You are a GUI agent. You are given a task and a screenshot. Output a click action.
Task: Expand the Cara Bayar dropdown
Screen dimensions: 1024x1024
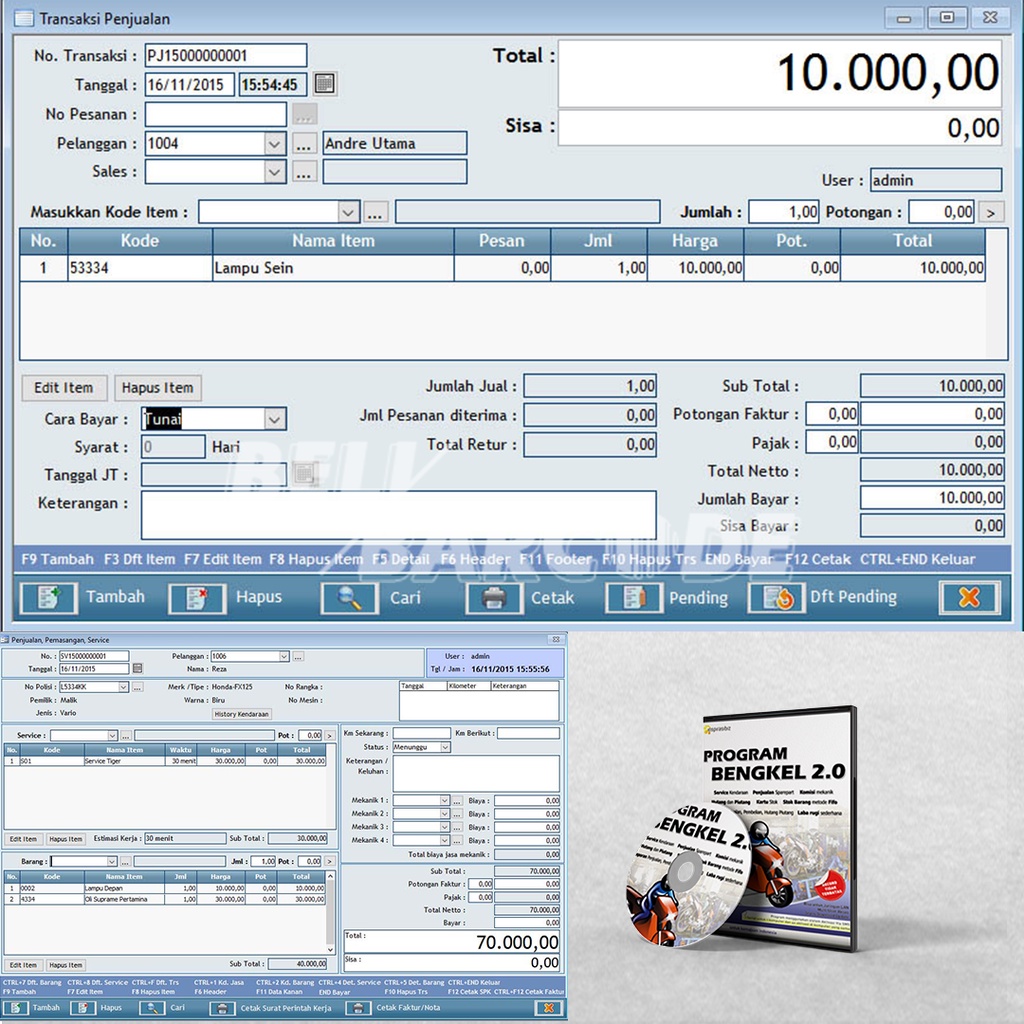[275, 419]
